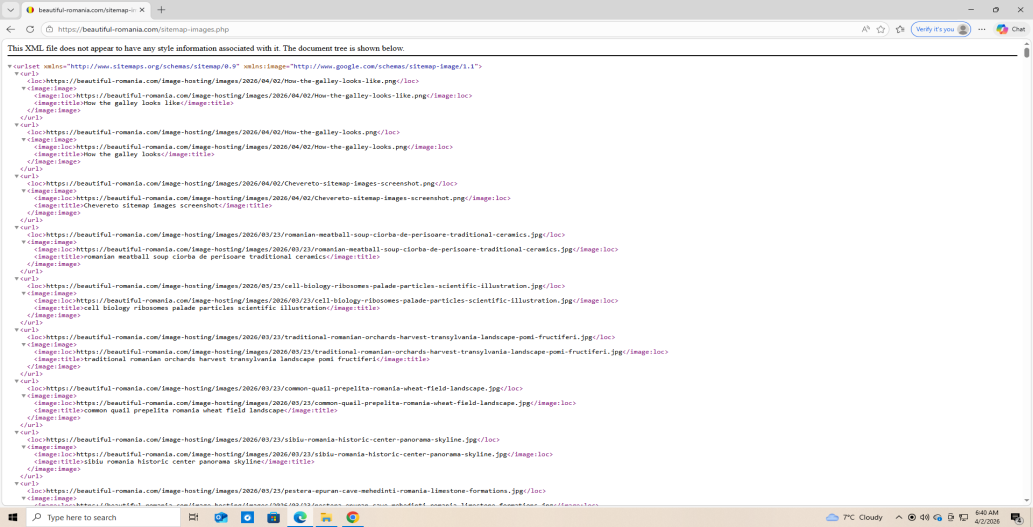Click the browser back arrow
1033x527 pixels.
pos(10,29)
